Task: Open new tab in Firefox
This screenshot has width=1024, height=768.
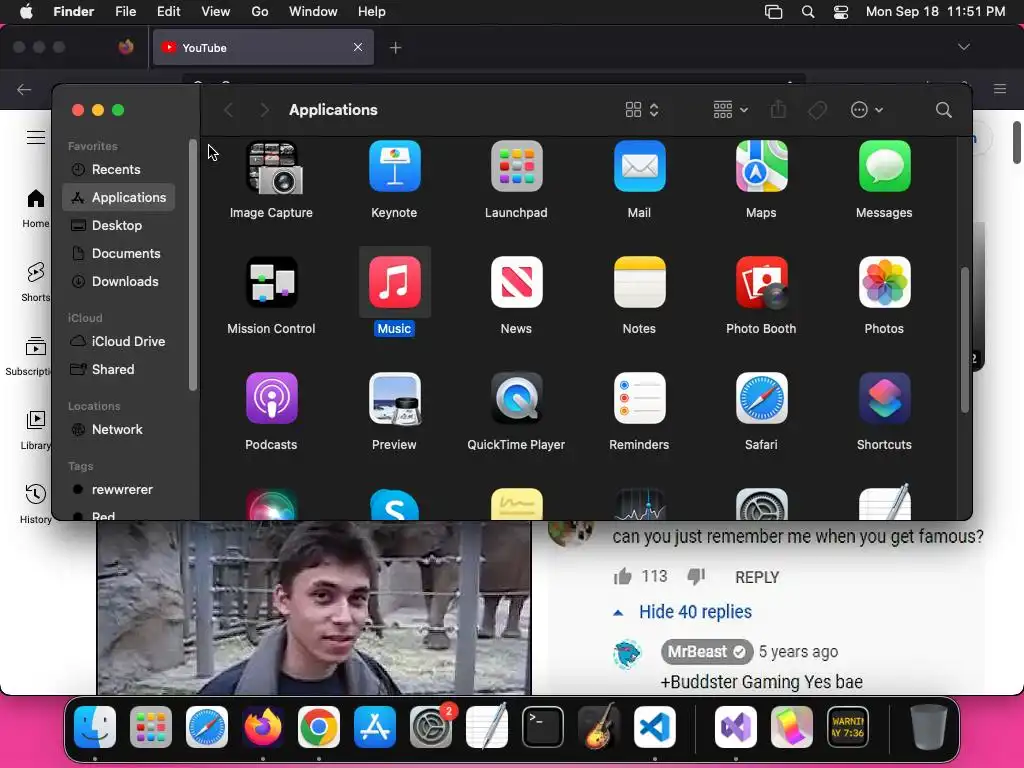Action: point(395,48)
